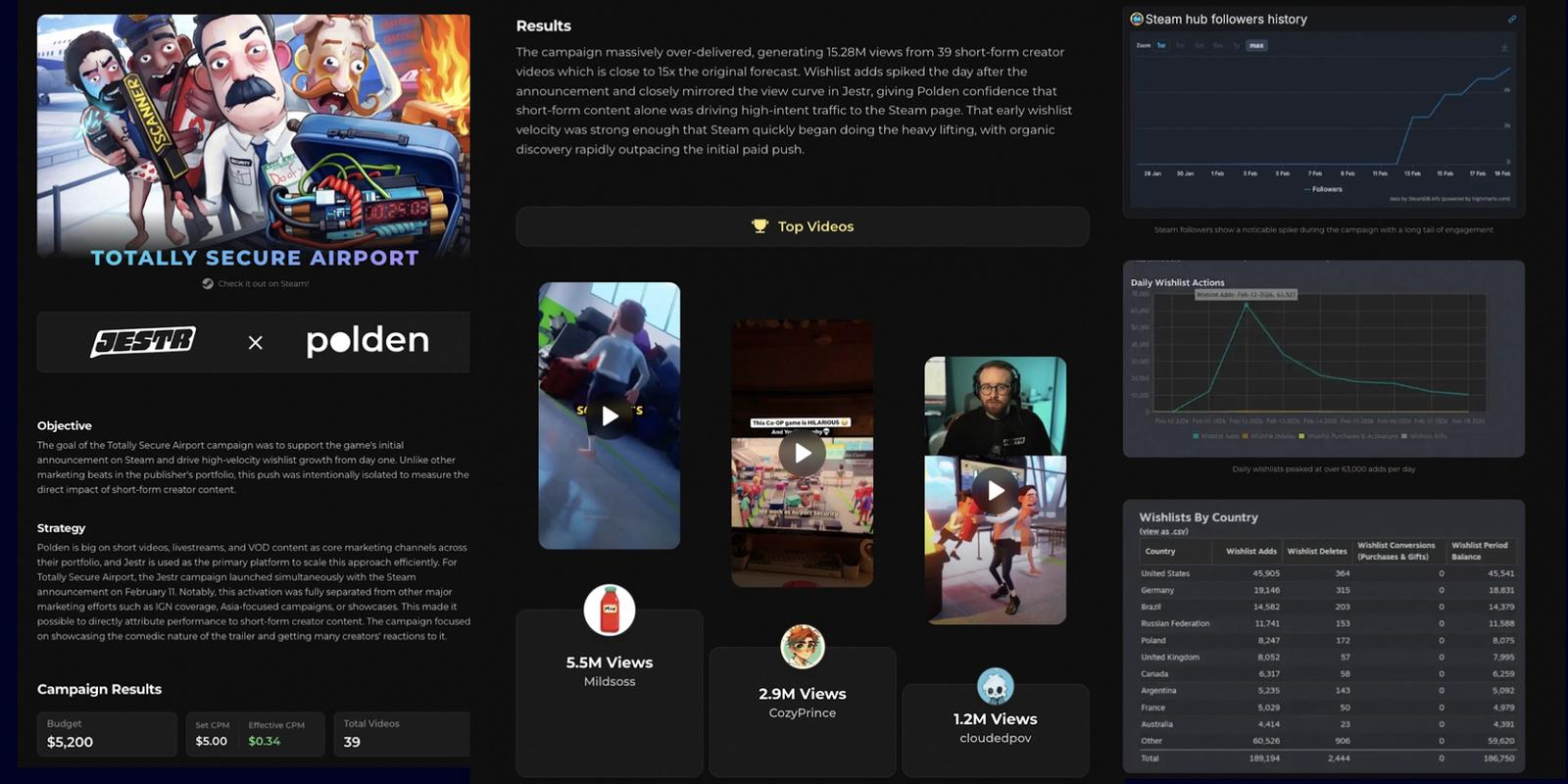
Task: Click the 'Germany' row label
Action: coord(1157,590)
